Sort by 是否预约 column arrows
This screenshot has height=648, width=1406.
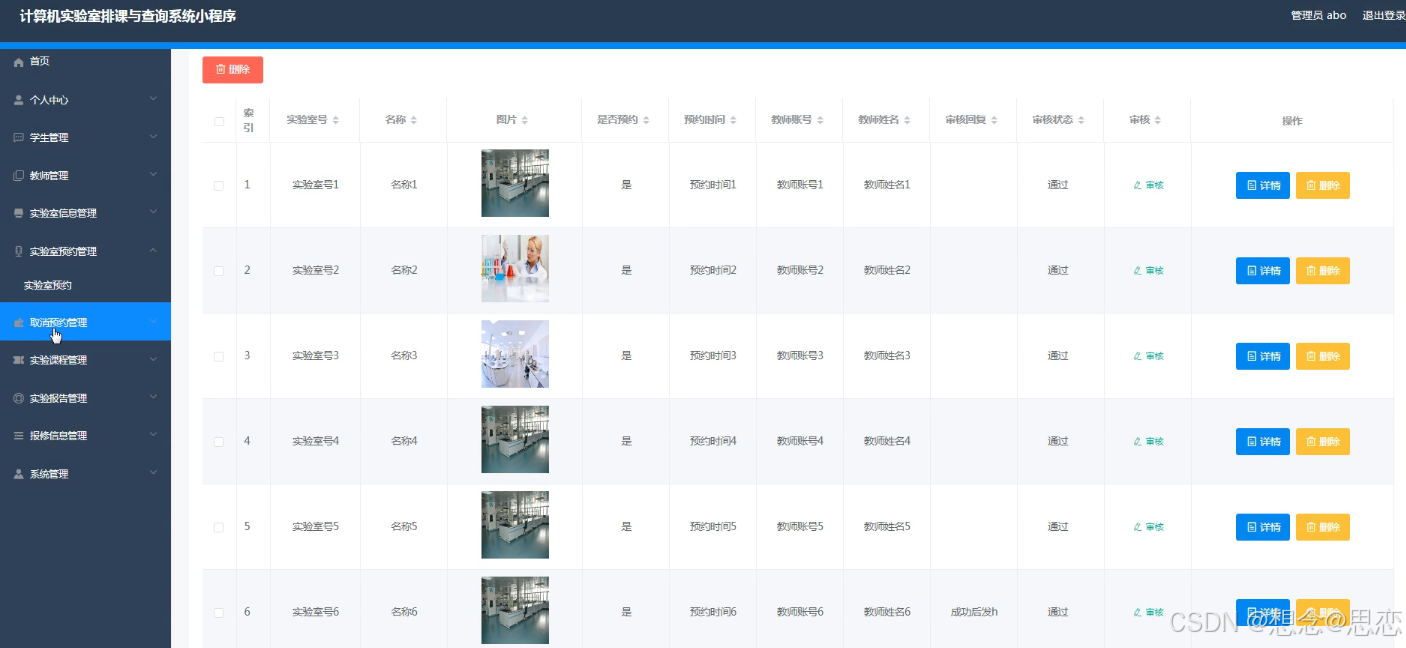646,120
